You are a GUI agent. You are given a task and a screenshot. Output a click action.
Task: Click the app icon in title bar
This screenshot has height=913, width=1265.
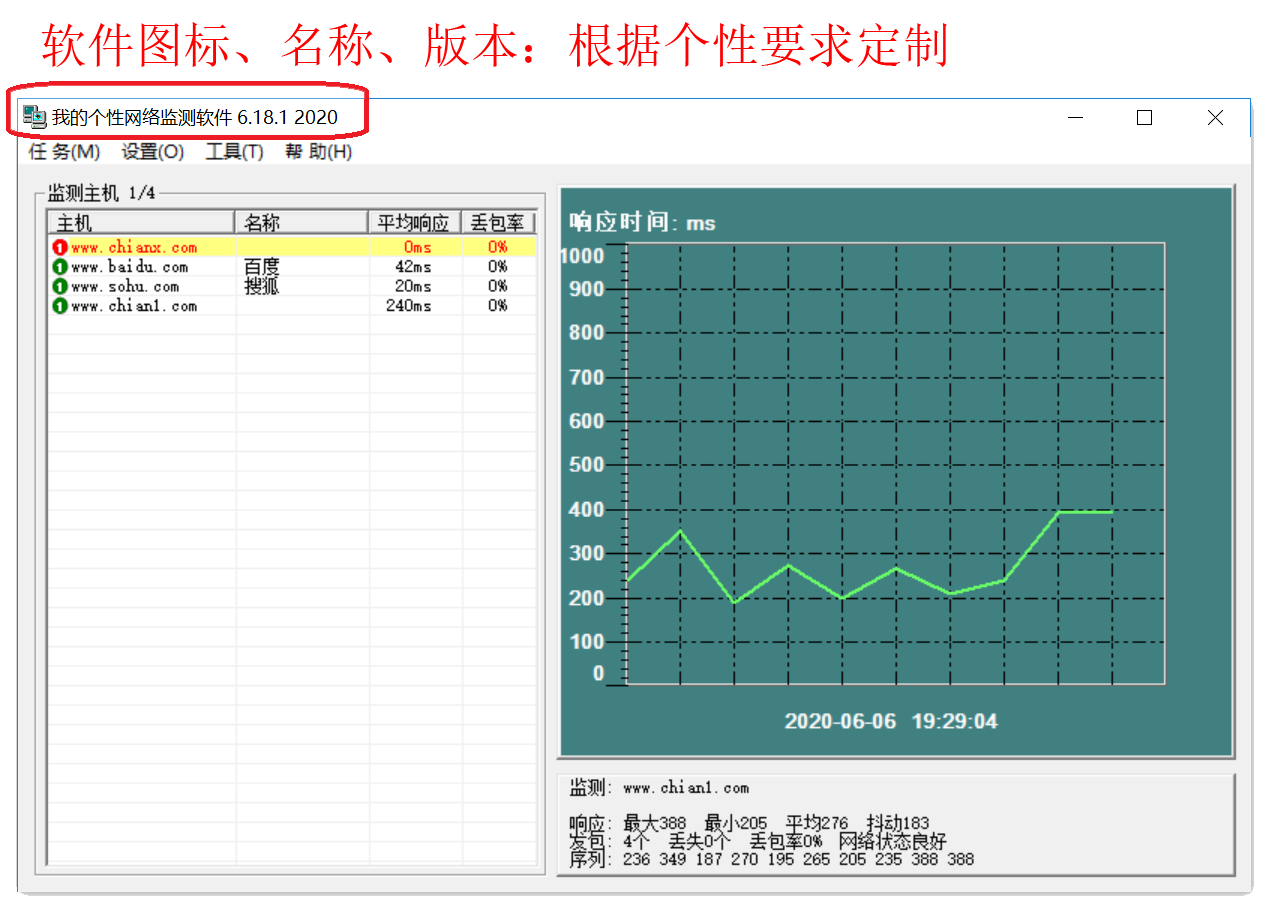34,117
